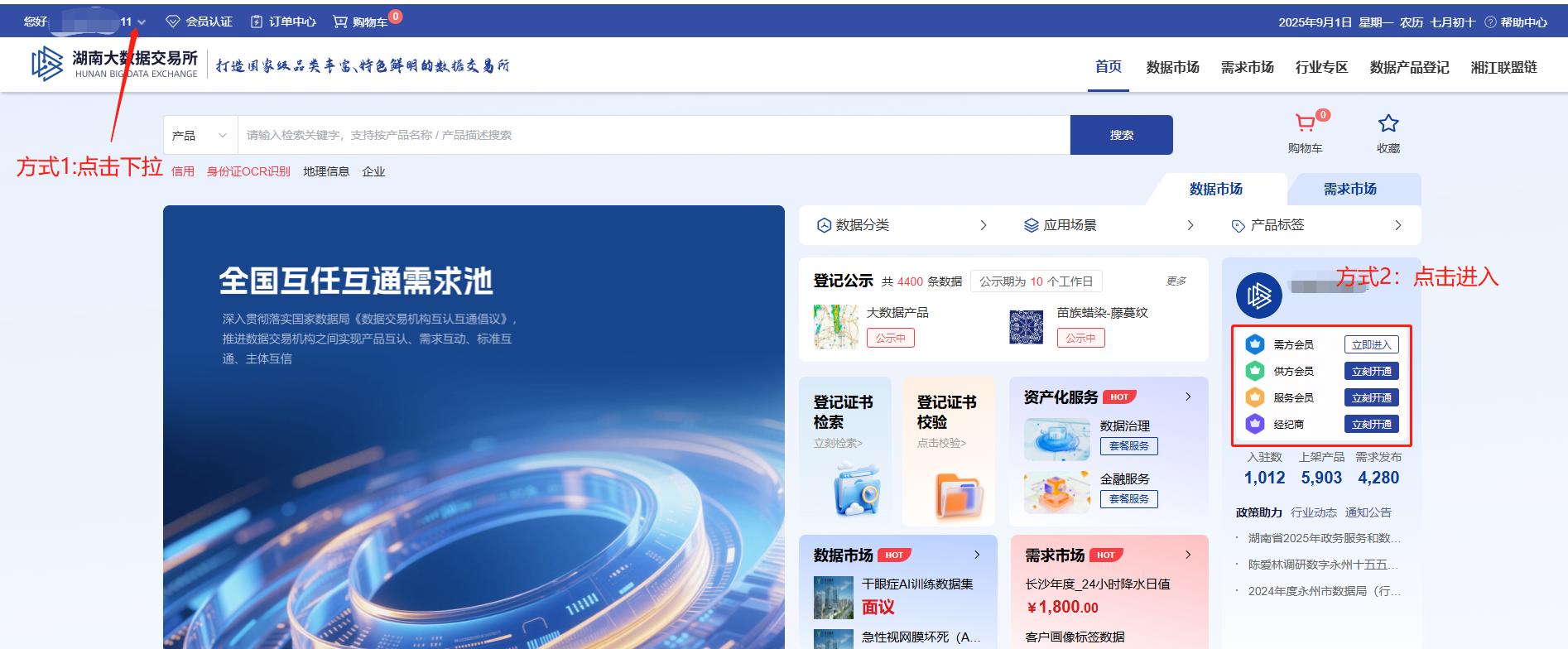
Task: Click 立刻开通 for 供方会员
Action: [1371, 372]
